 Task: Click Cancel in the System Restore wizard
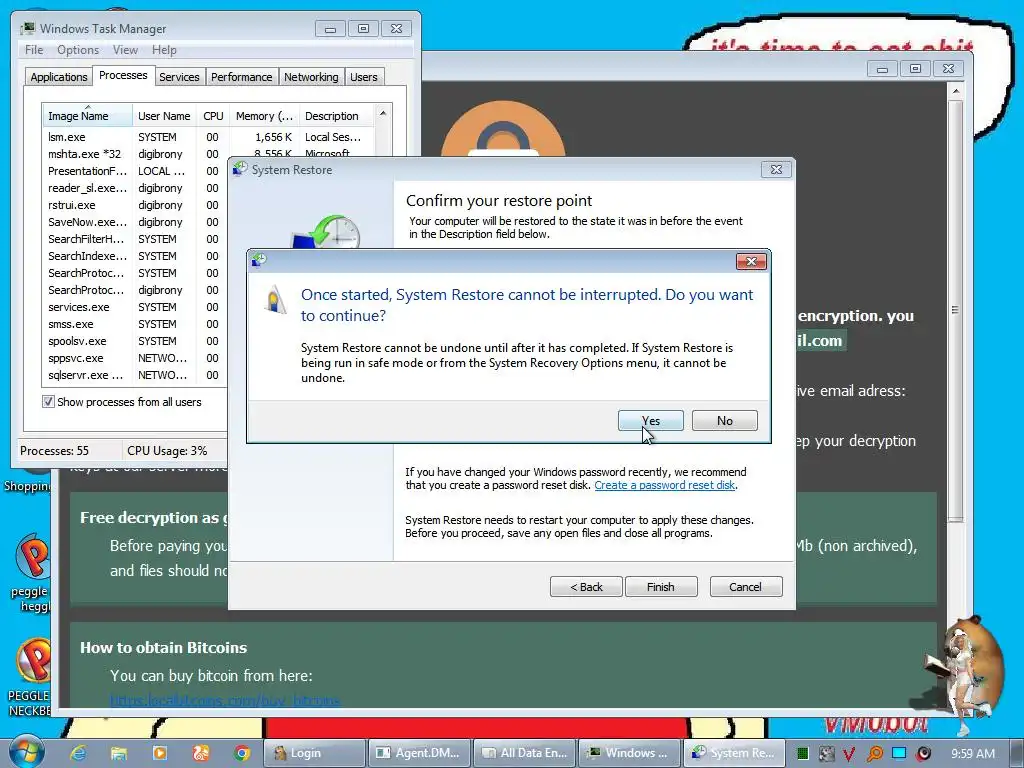(746, 586)
